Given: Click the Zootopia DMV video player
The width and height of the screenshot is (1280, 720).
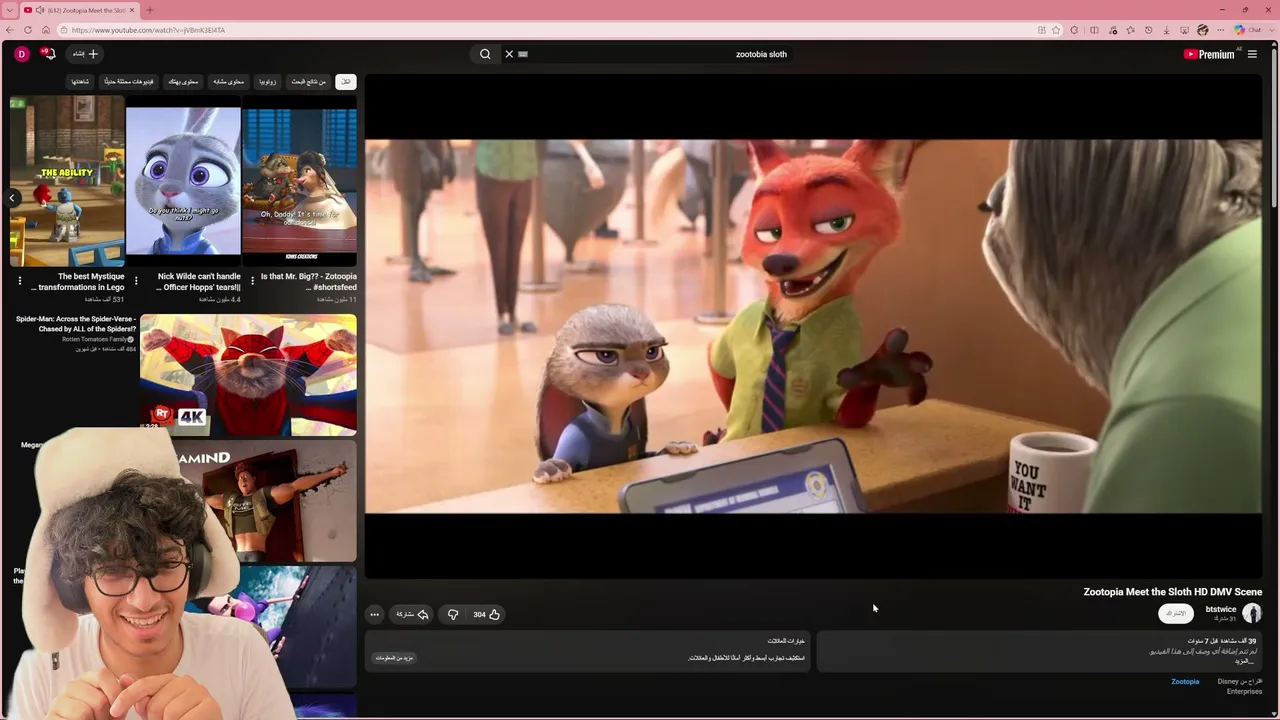Looking at the screenshot, I should tap(813, 326).
